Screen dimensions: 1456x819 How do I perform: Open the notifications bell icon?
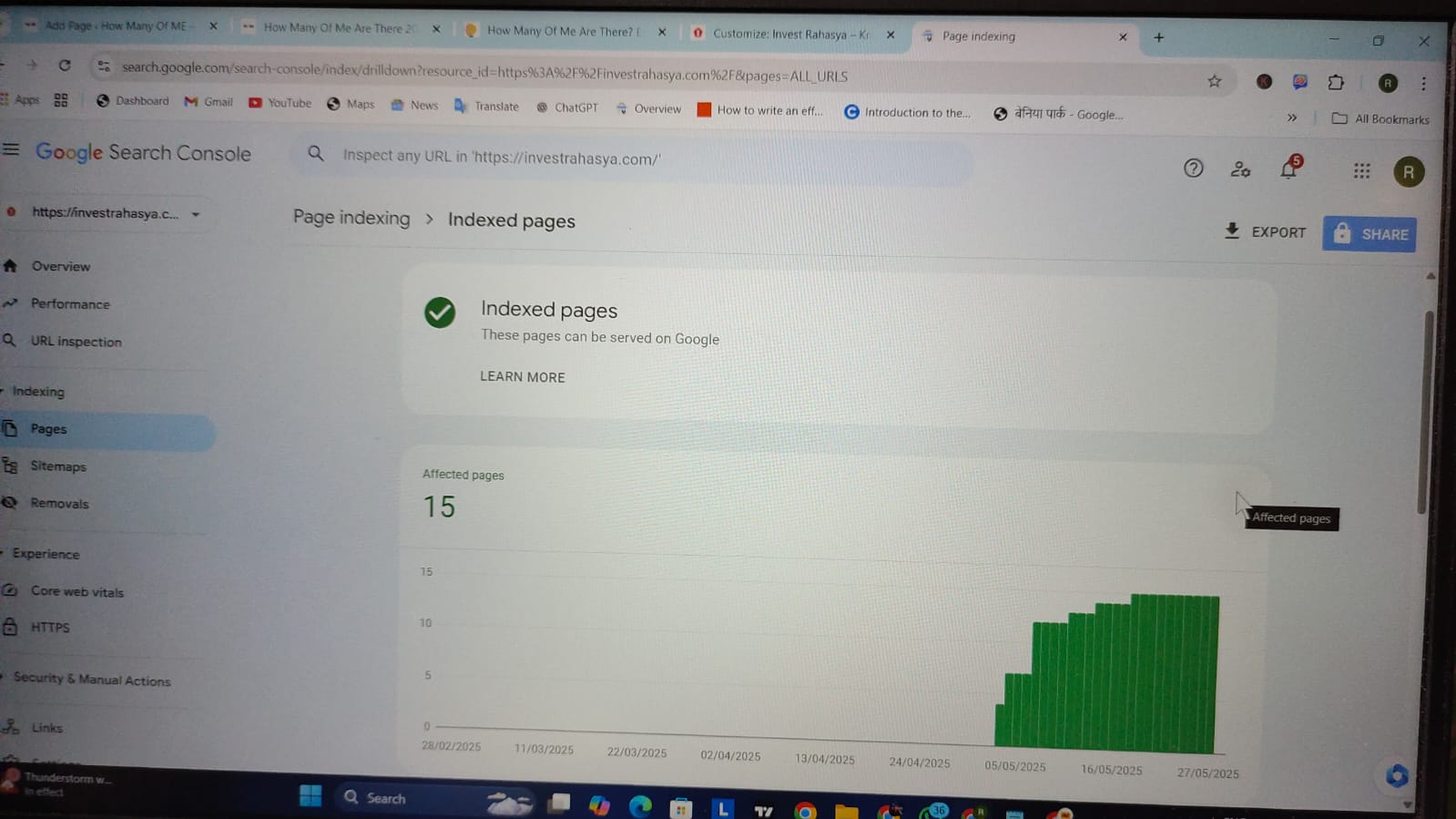pos(1289,169)
